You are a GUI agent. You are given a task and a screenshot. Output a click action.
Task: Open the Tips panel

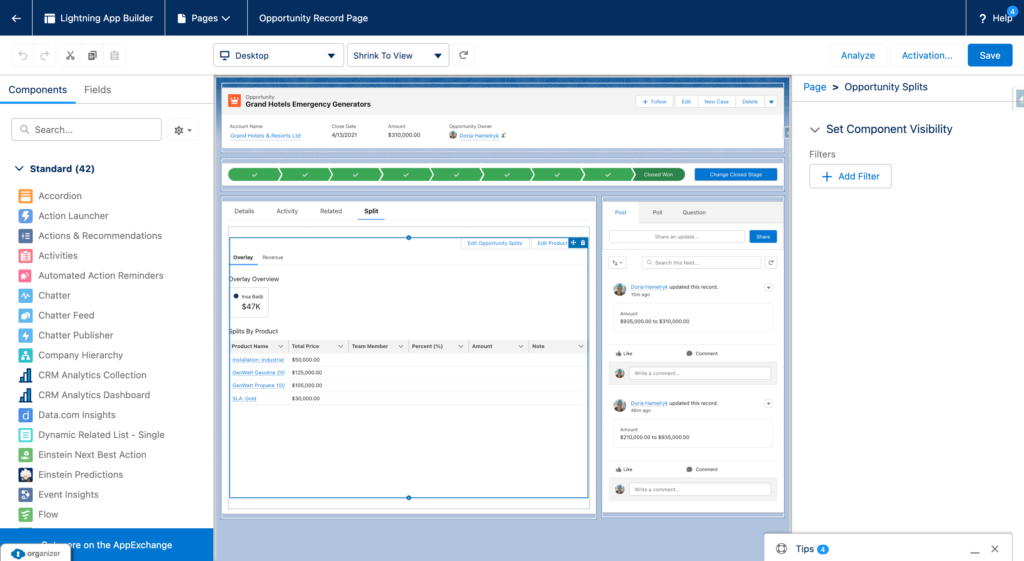coord(805,549)
